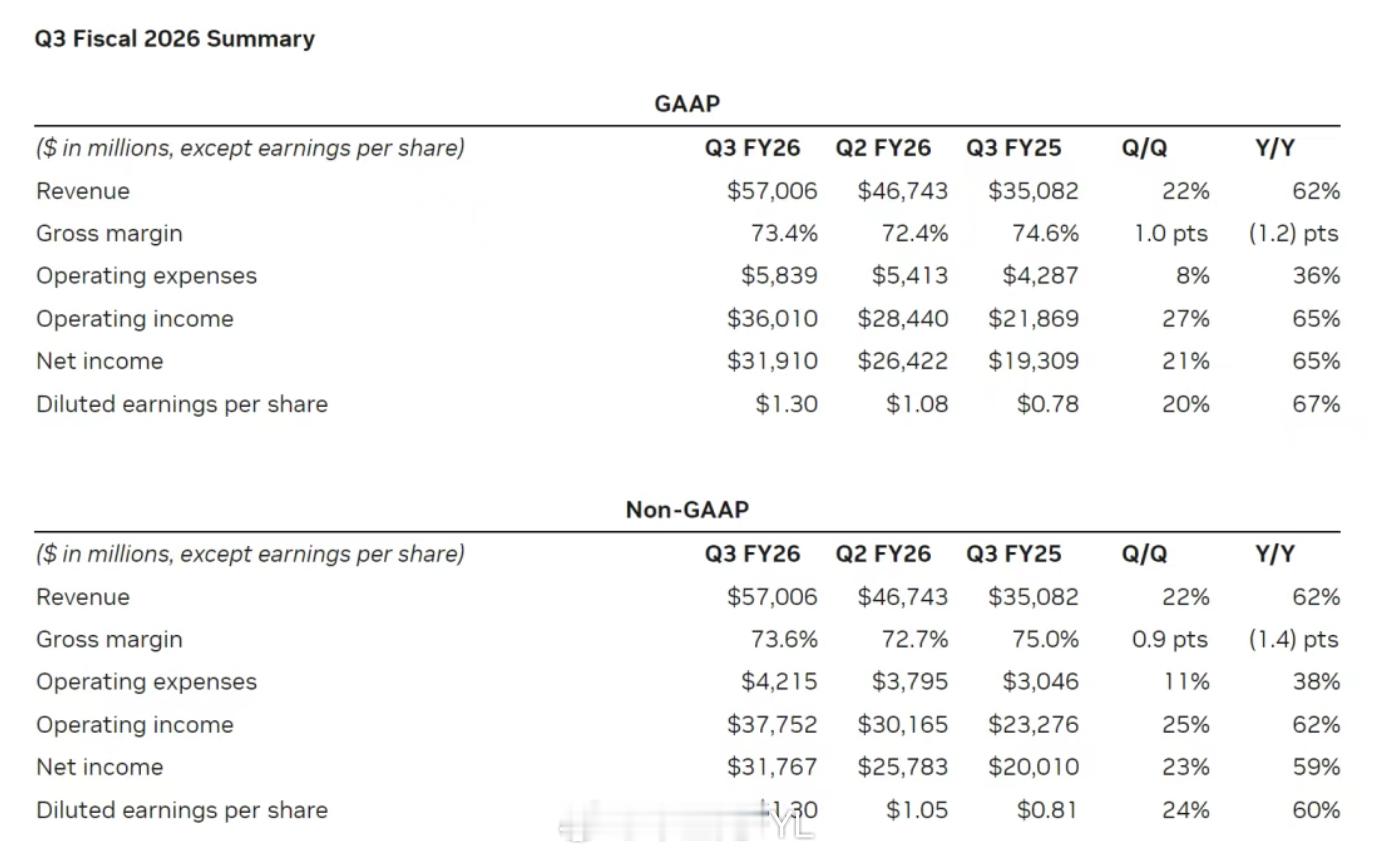
Task: Click Non-GAAP operating income value $37,752
Action: coord(772,725)
